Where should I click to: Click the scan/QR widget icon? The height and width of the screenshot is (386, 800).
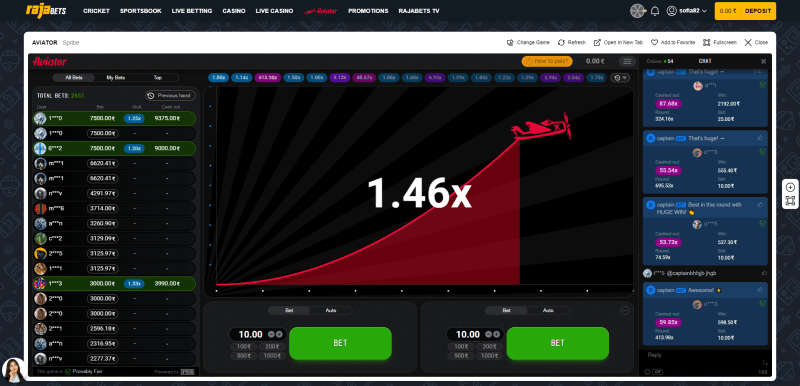790,200
